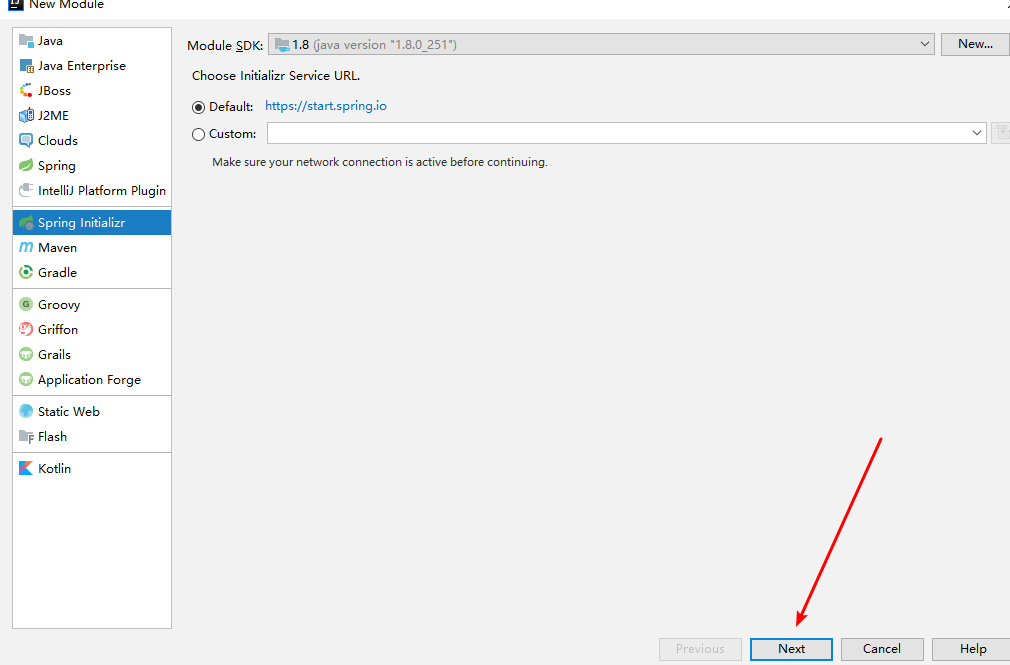Click the browse icon beside Custom field
This screenshot has width=1010, height=665.
tap(1001, 133)
